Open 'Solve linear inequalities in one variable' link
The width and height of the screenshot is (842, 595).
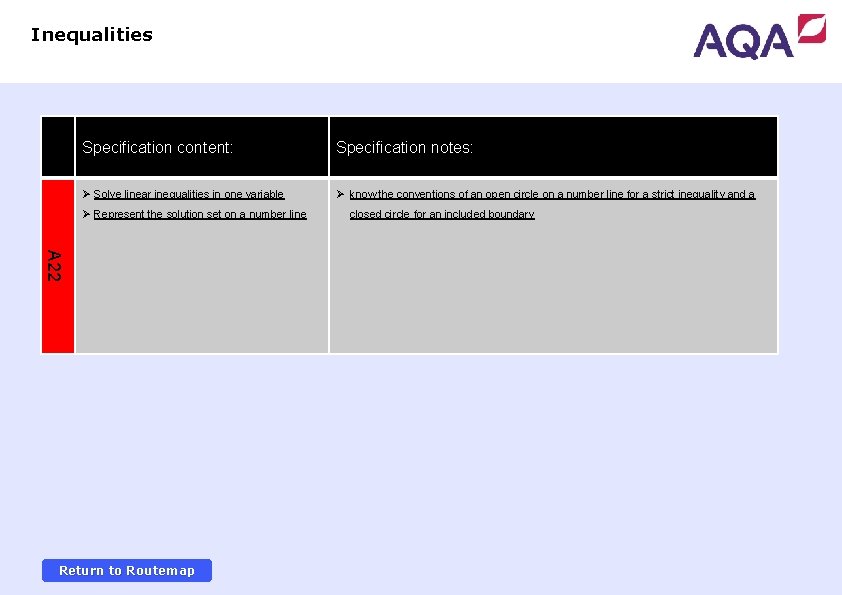click(188, 194)
